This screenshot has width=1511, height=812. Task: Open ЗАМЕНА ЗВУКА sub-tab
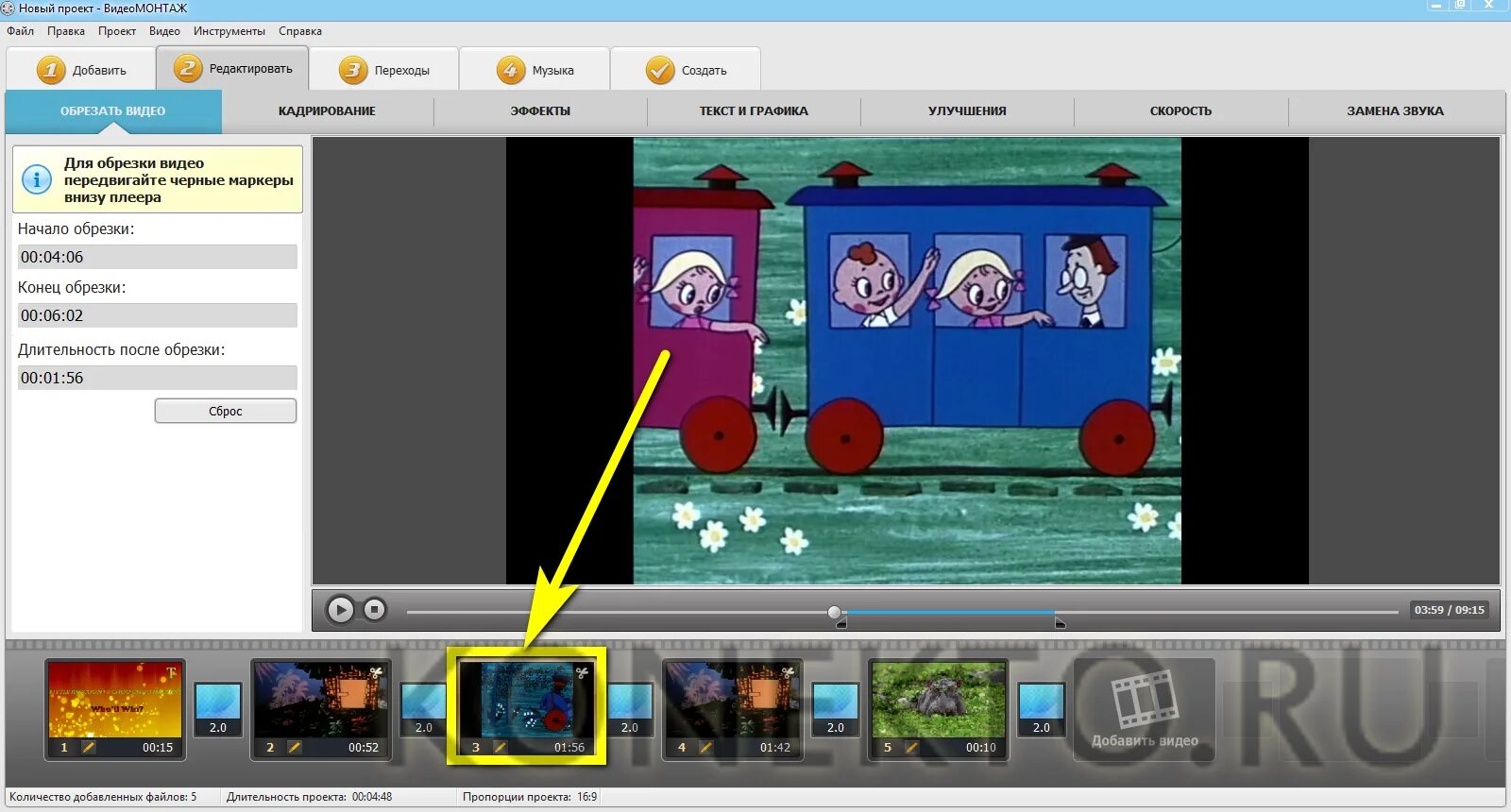1395,111
